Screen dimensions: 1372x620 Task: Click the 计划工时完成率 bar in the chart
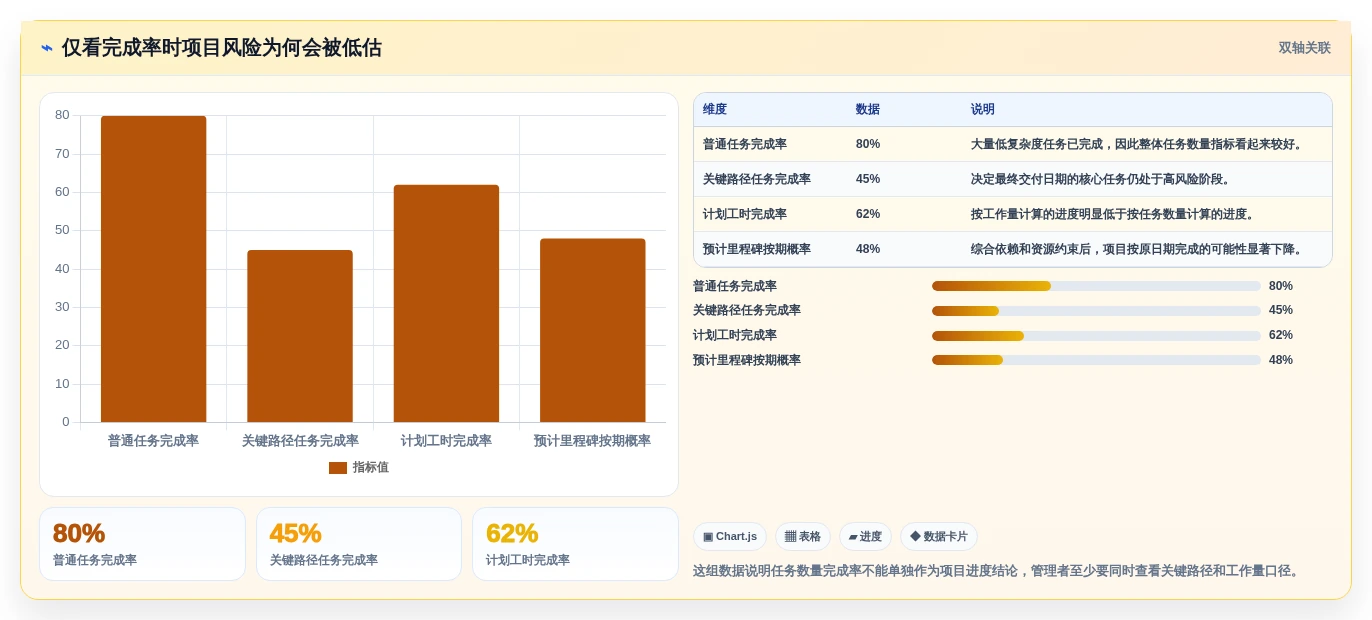point(446,303)
